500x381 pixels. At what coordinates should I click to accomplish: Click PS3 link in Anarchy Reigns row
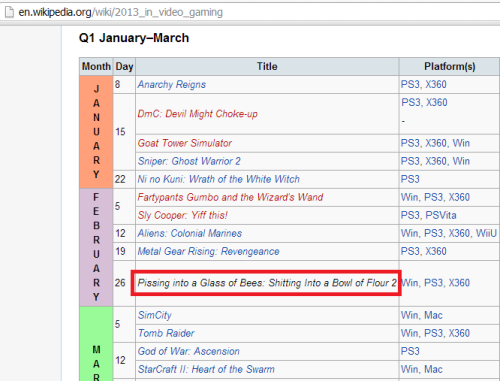tap(410, 84)
